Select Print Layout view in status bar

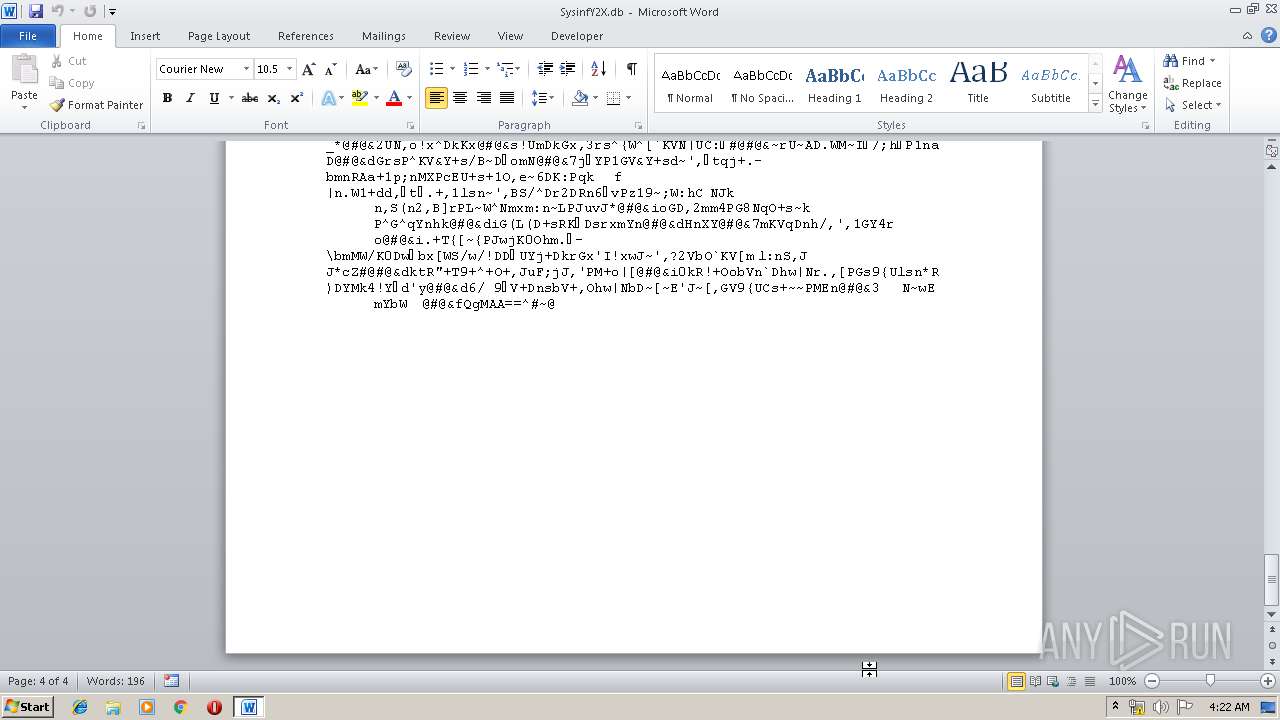click(x=1016, y=681)
